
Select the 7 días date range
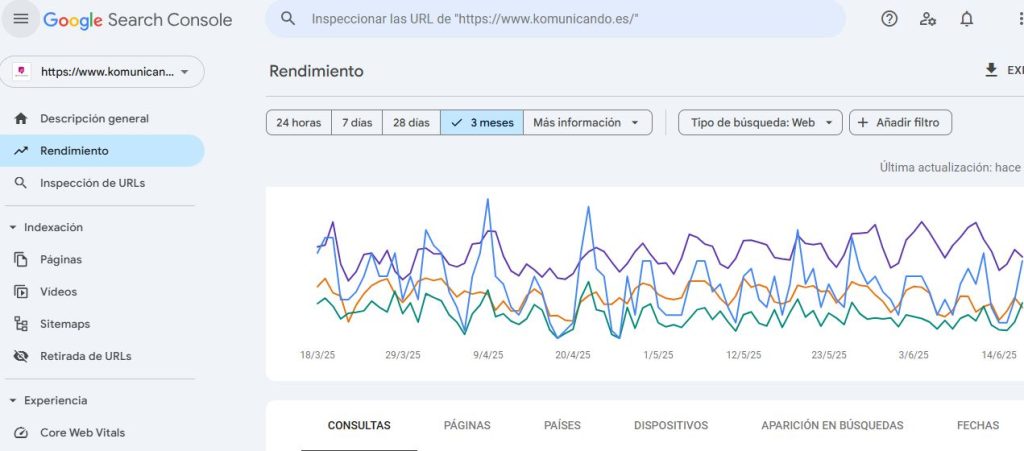pyautogui.click(x=357, y=123)
